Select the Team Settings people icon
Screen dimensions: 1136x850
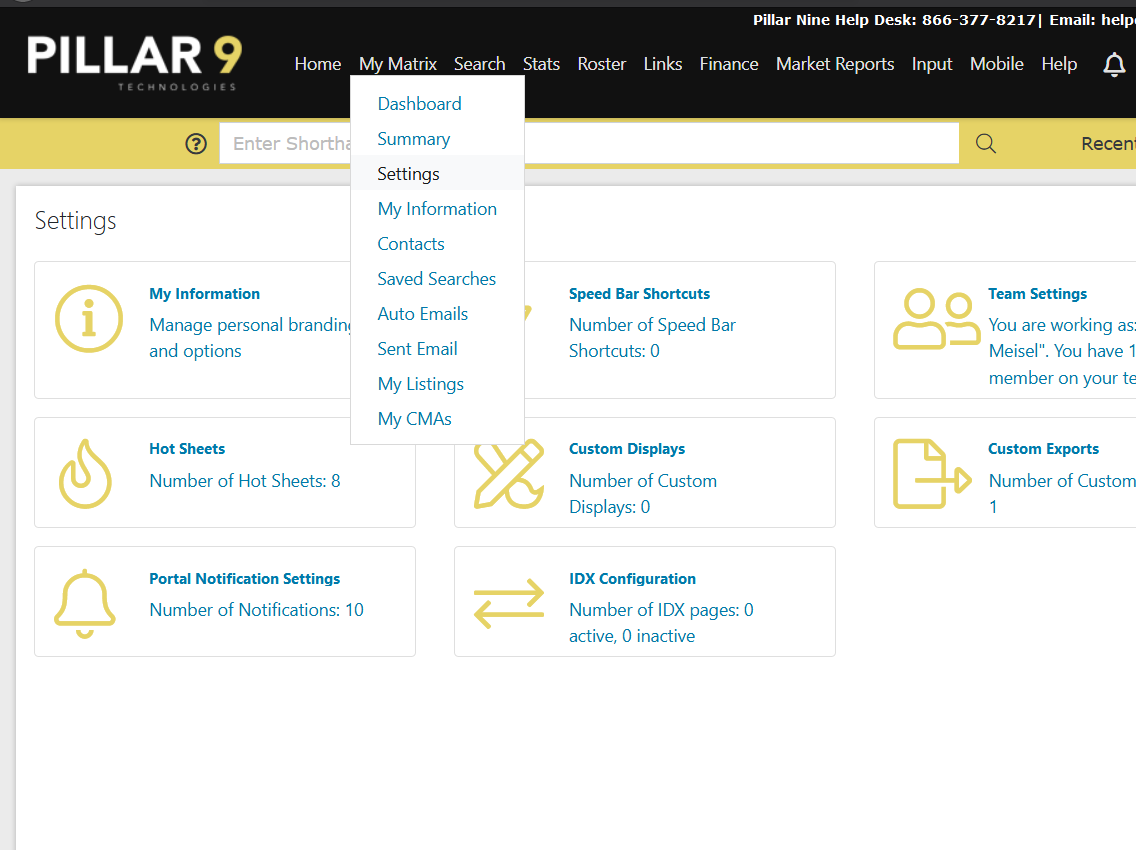(x=936, y=320)
